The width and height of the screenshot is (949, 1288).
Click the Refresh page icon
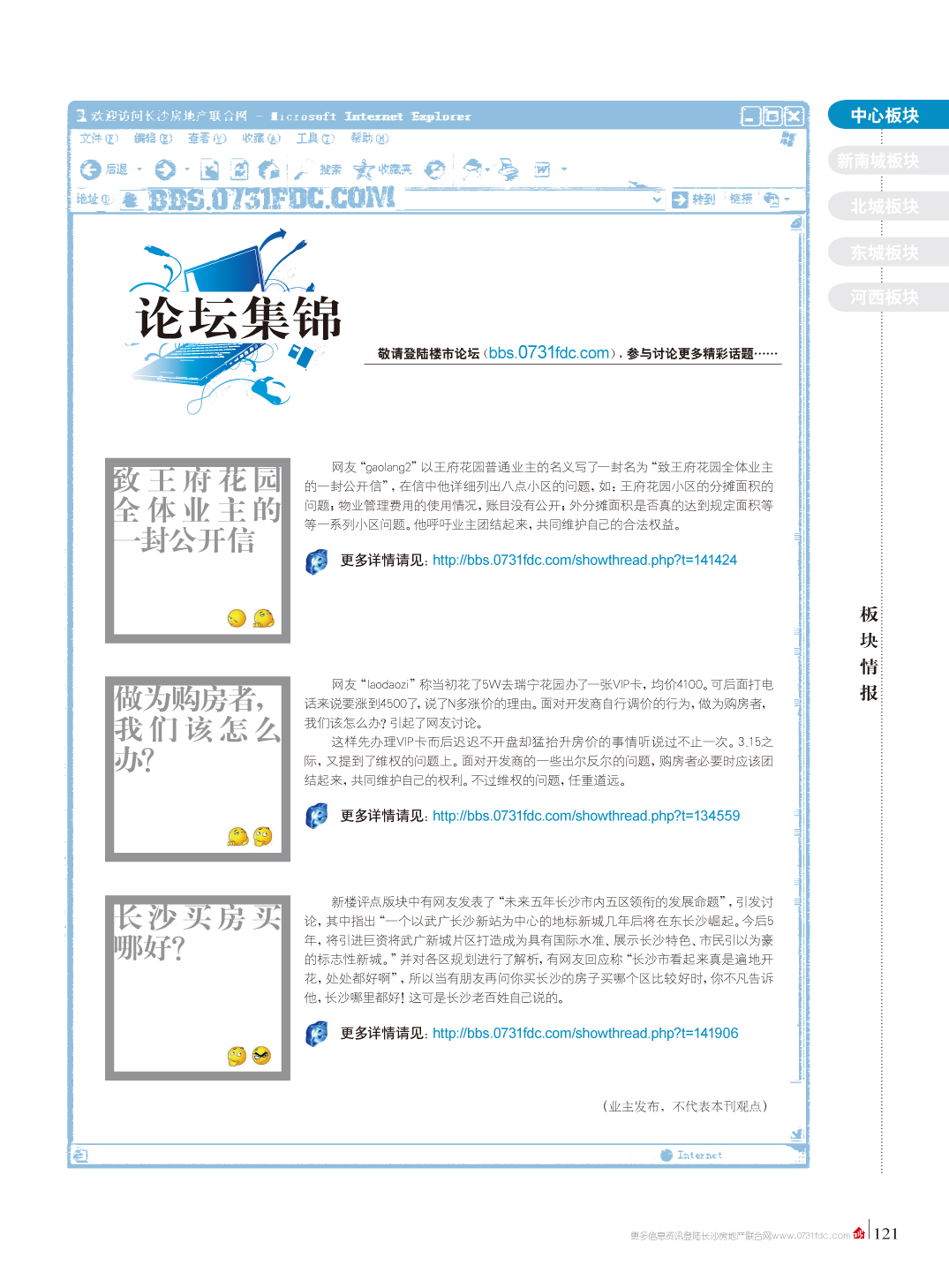click(x=239, y=169)
